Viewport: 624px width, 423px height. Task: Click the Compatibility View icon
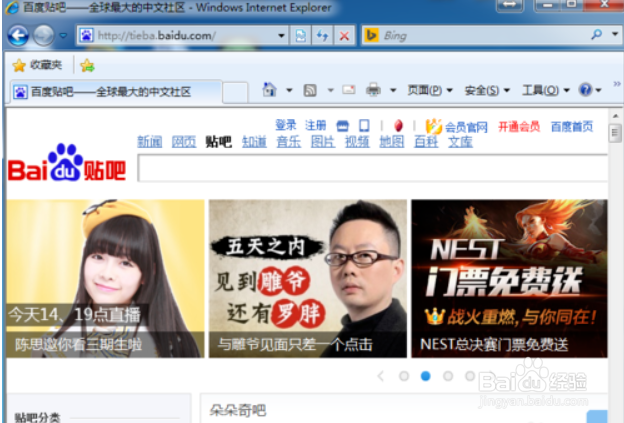(x=300, y=36)
